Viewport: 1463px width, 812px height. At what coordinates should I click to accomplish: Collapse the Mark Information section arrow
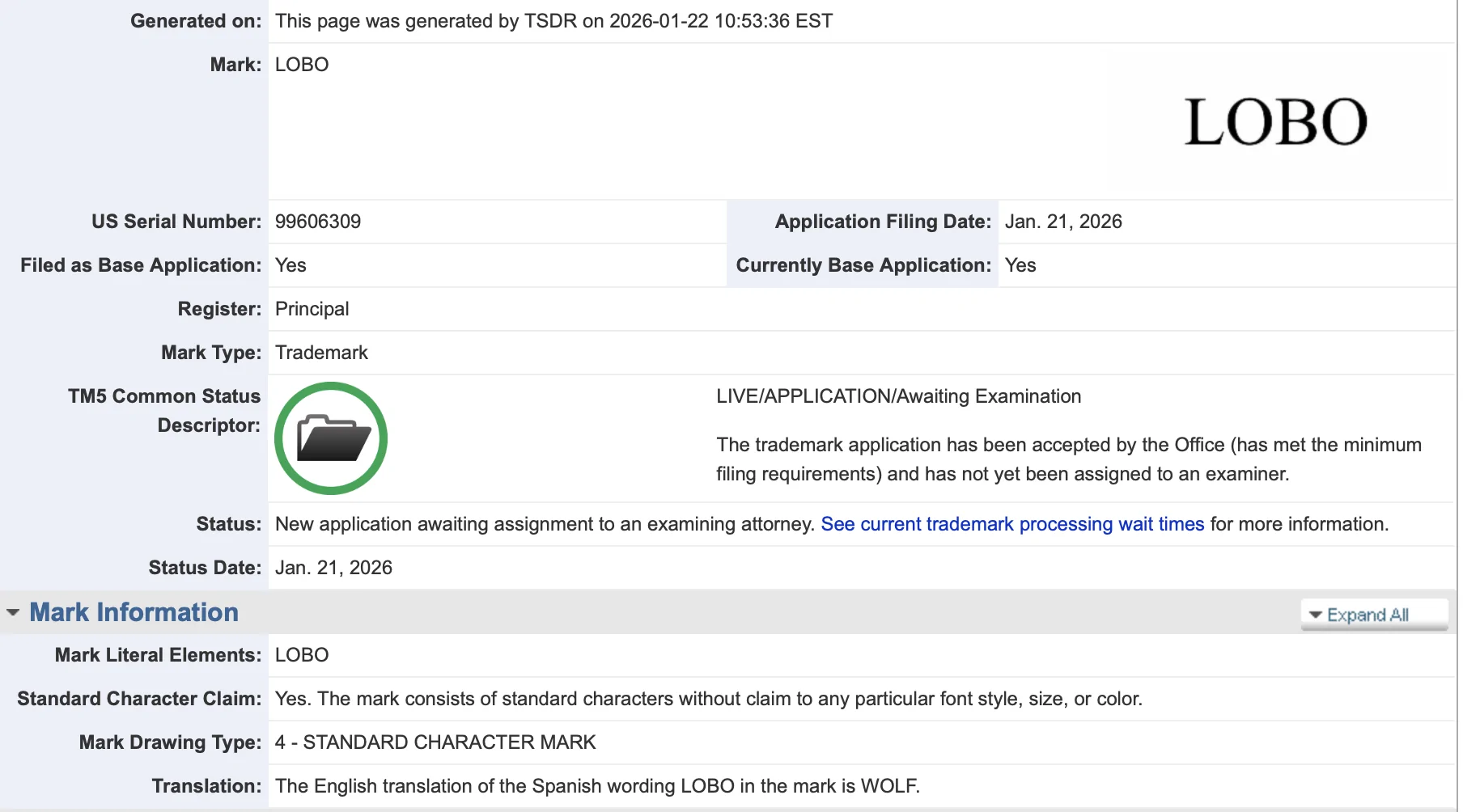tap(13, 613)
